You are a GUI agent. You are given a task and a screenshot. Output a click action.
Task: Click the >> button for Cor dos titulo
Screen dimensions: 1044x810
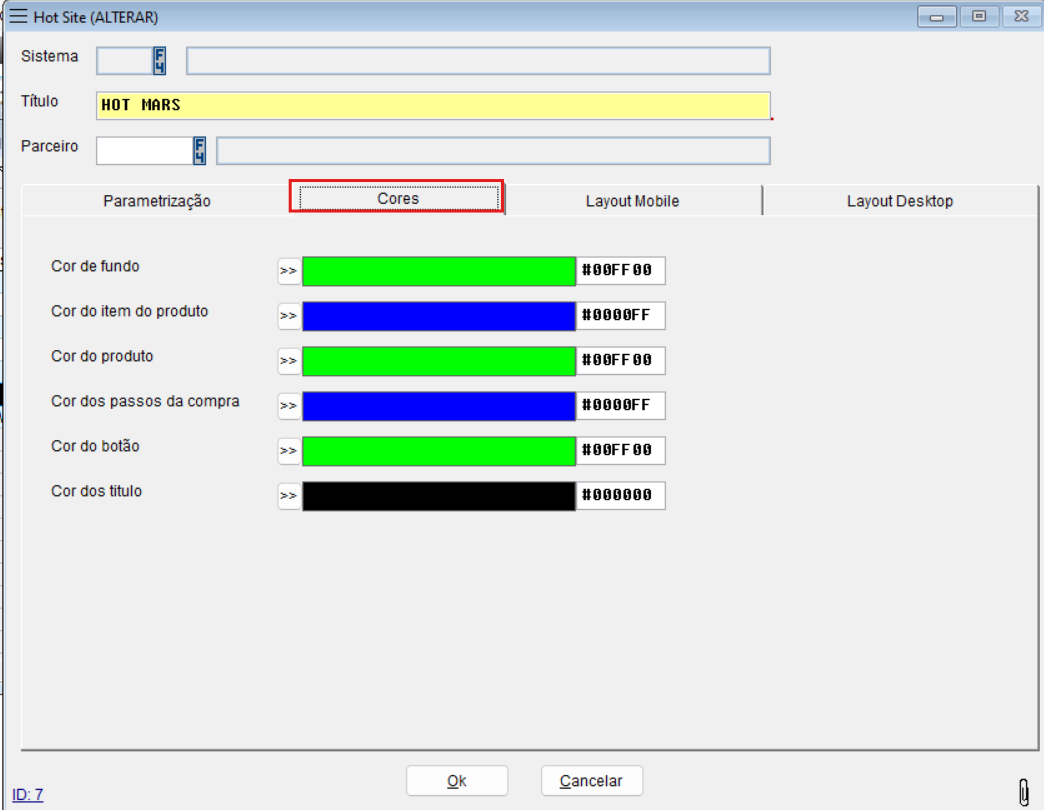(x=289, y=496)
